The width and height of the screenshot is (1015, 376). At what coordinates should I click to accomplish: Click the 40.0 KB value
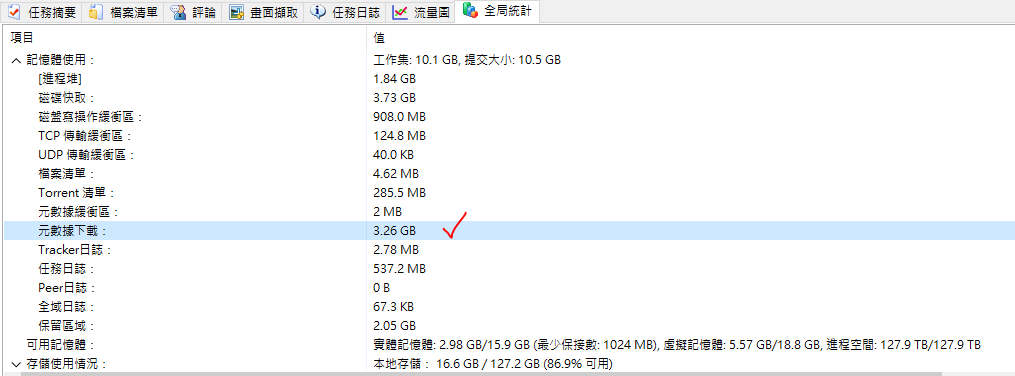pyautogui.click(x=394, y=155)
